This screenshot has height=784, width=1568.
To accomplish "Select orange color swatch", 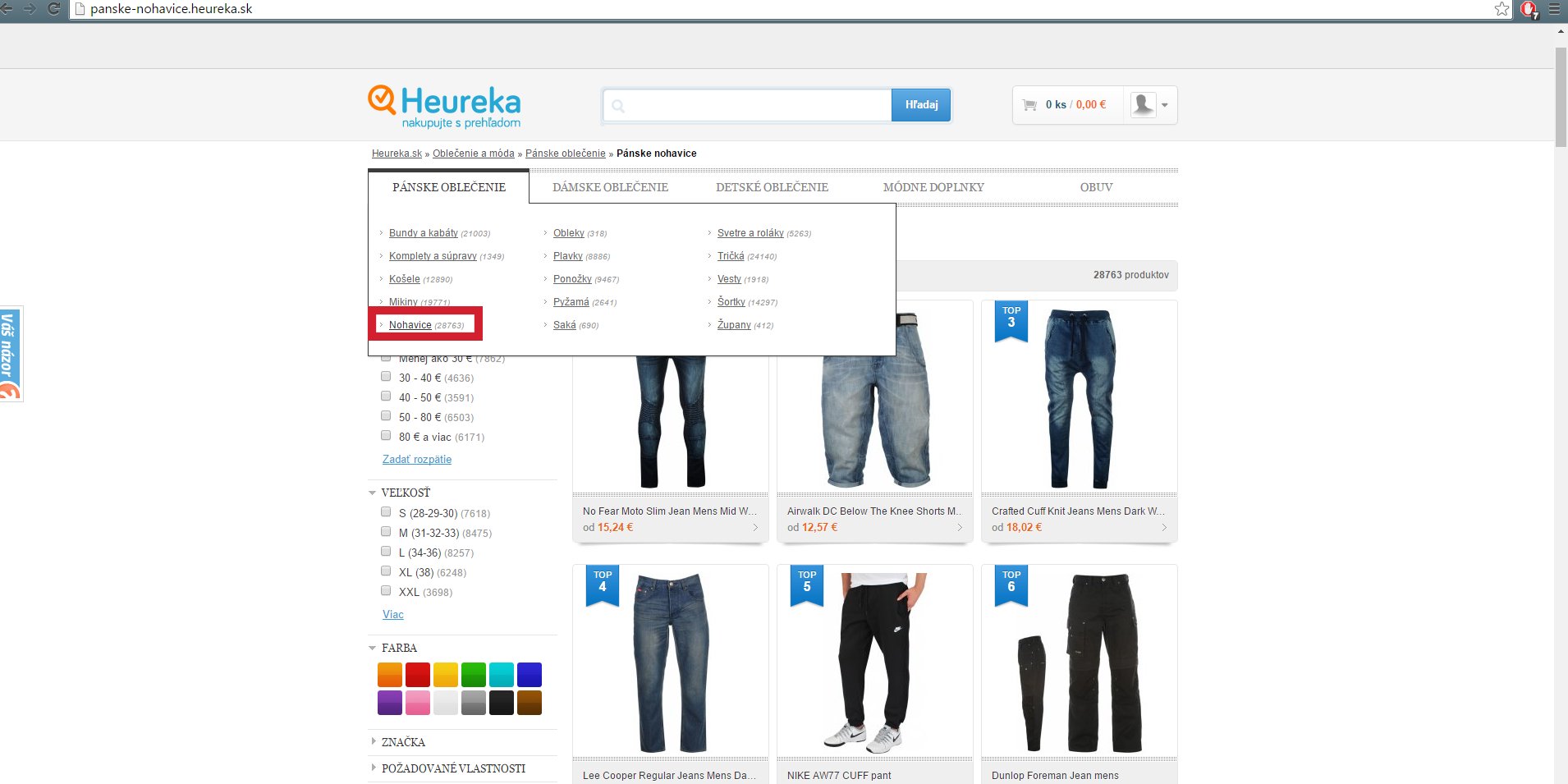I will 390,675.
